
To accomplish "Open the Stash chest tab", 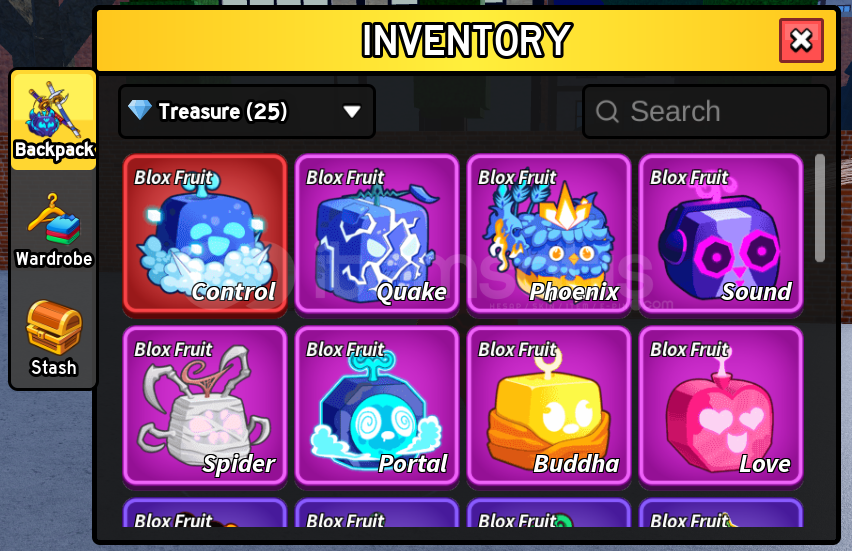I will tap(53, 338).
